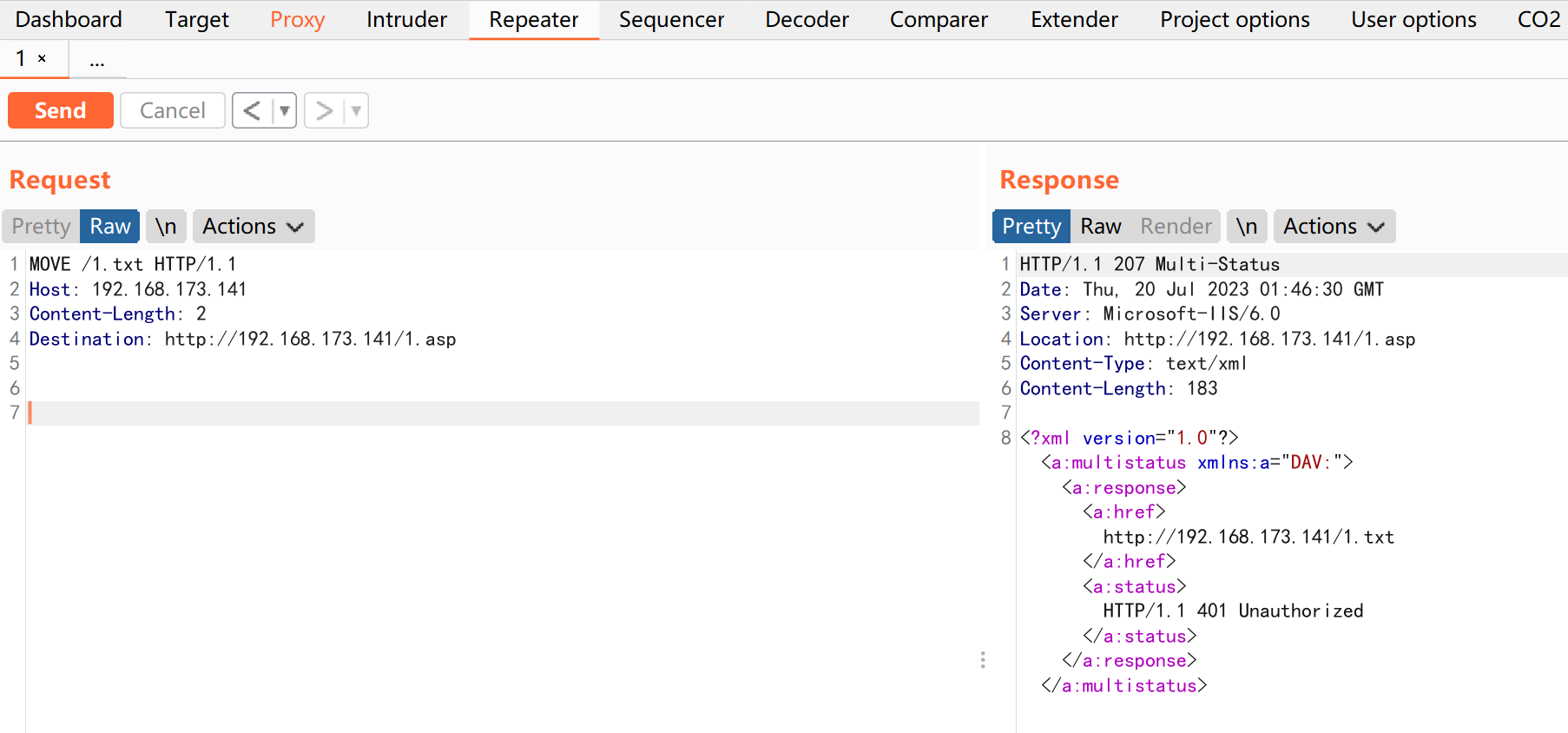1568x733 pixels.
Task: Open the Decoder tab
Action: coord(807,20)
